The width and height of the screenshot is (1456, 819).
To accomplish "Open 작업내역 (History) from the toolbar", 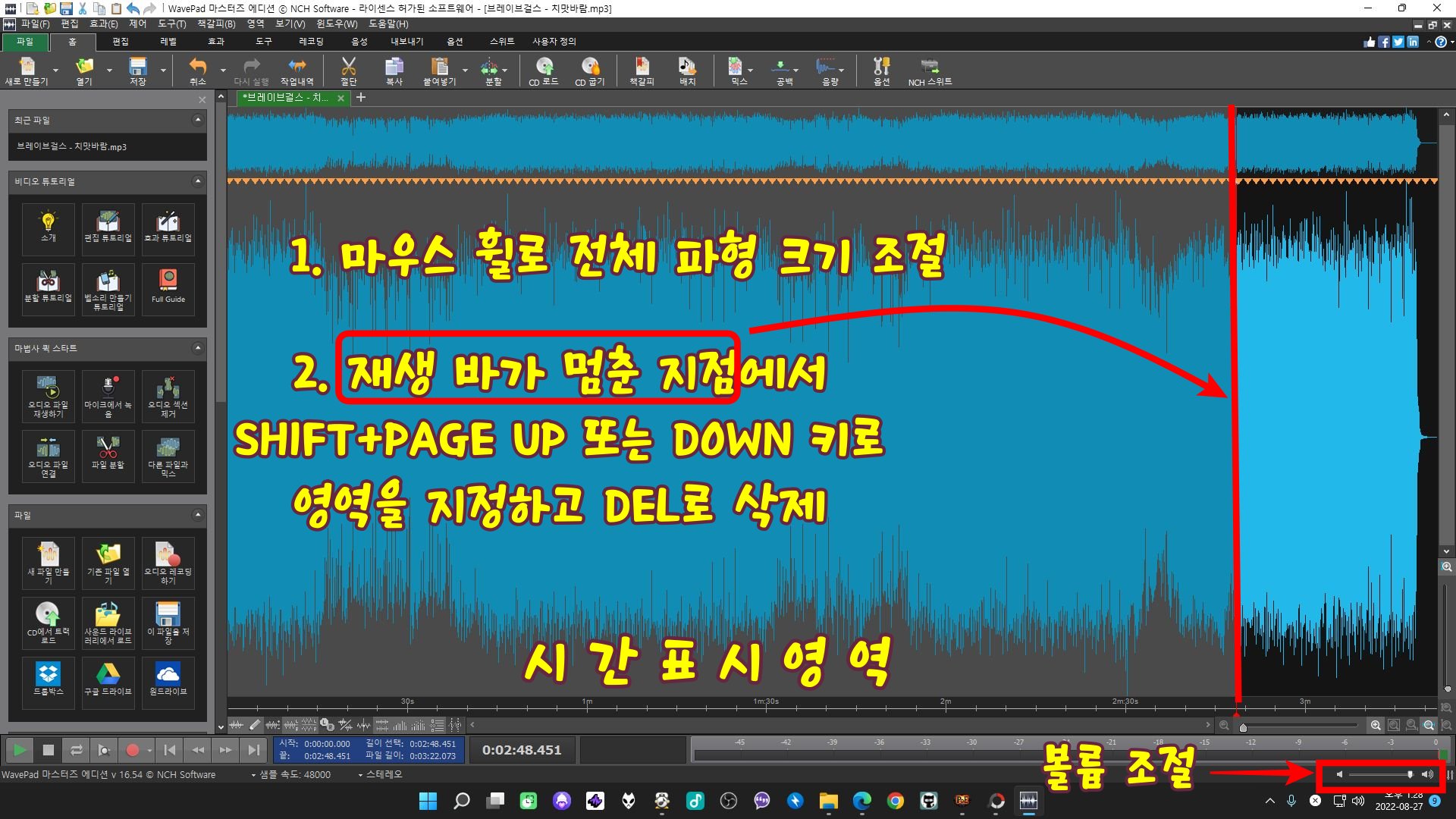I will [297, 71].
